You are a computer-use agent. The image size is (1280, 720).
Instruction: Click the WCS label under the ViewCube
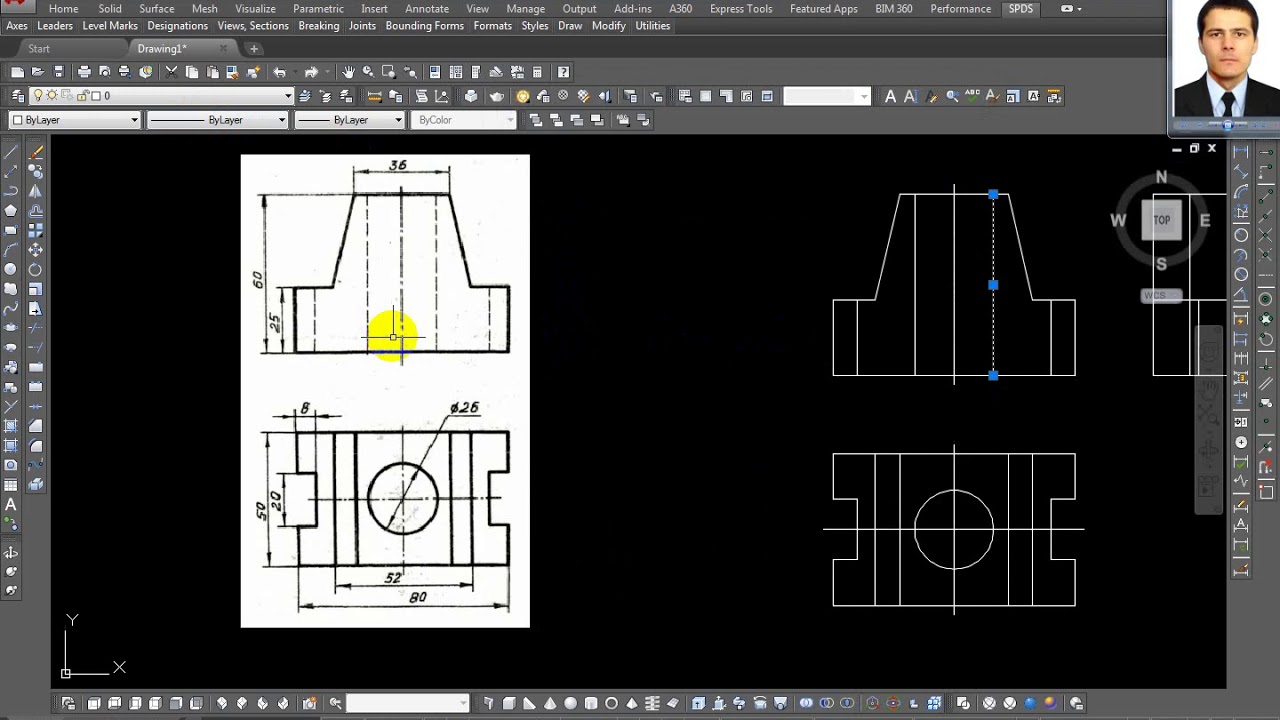(x=1161, y=296)
